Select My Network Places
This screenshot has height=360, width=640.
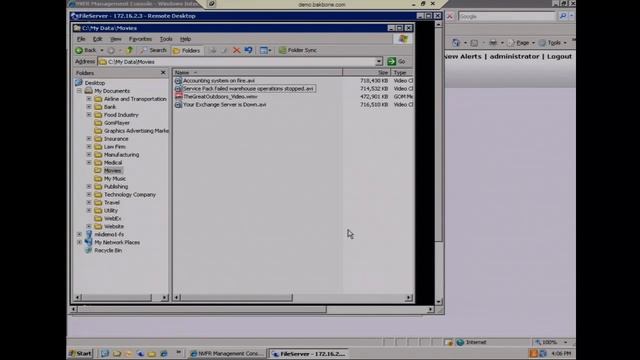point(117,242)
